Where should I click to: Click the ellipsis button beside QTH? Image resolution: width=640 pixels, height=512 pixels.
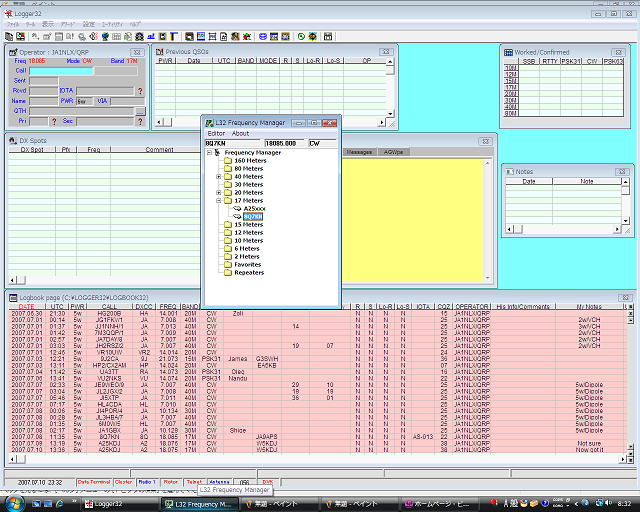tap(140, 111)
